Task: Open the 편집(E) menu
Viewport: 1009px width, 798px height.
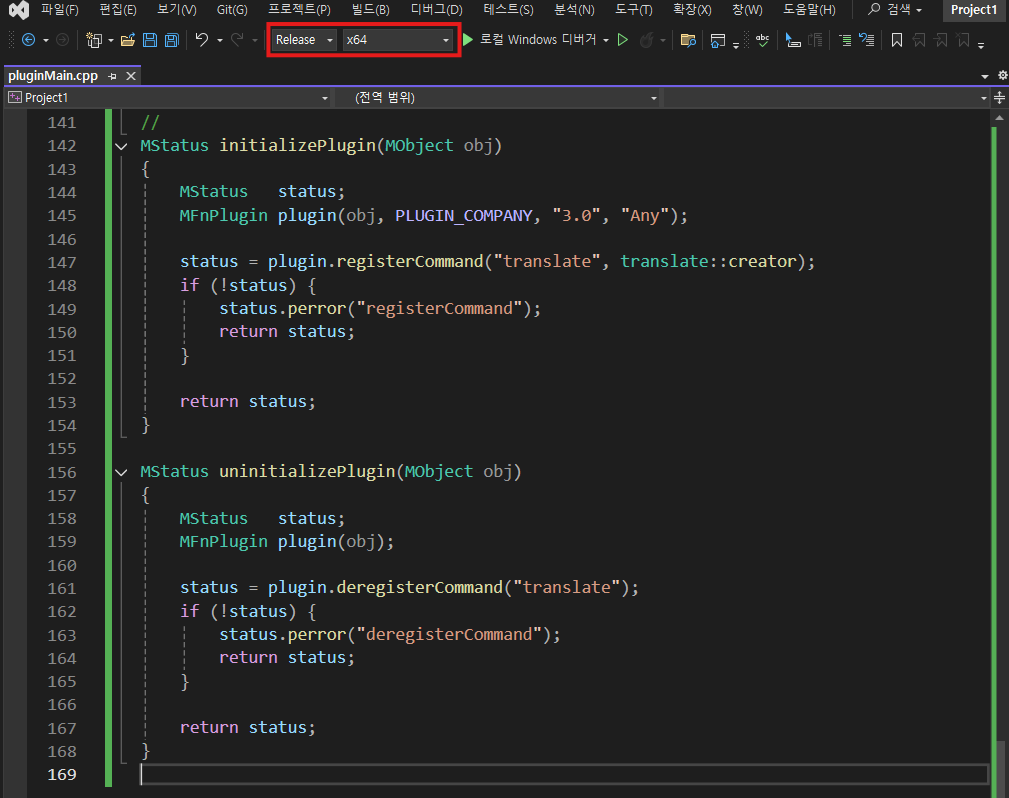Action: [x=118, y=10]
